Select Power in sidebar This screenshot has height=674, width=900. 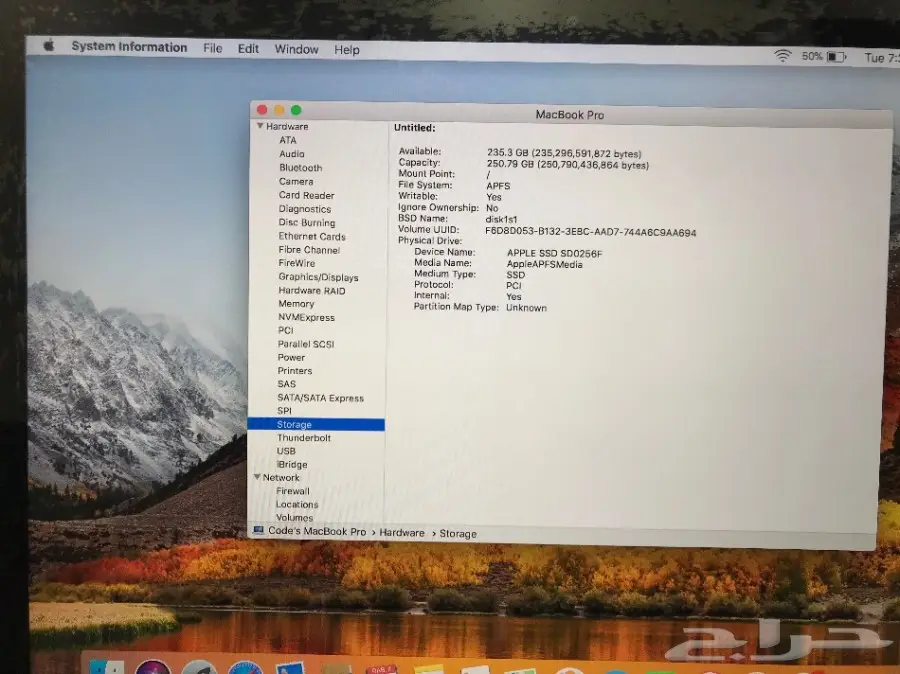coord(291,357)
